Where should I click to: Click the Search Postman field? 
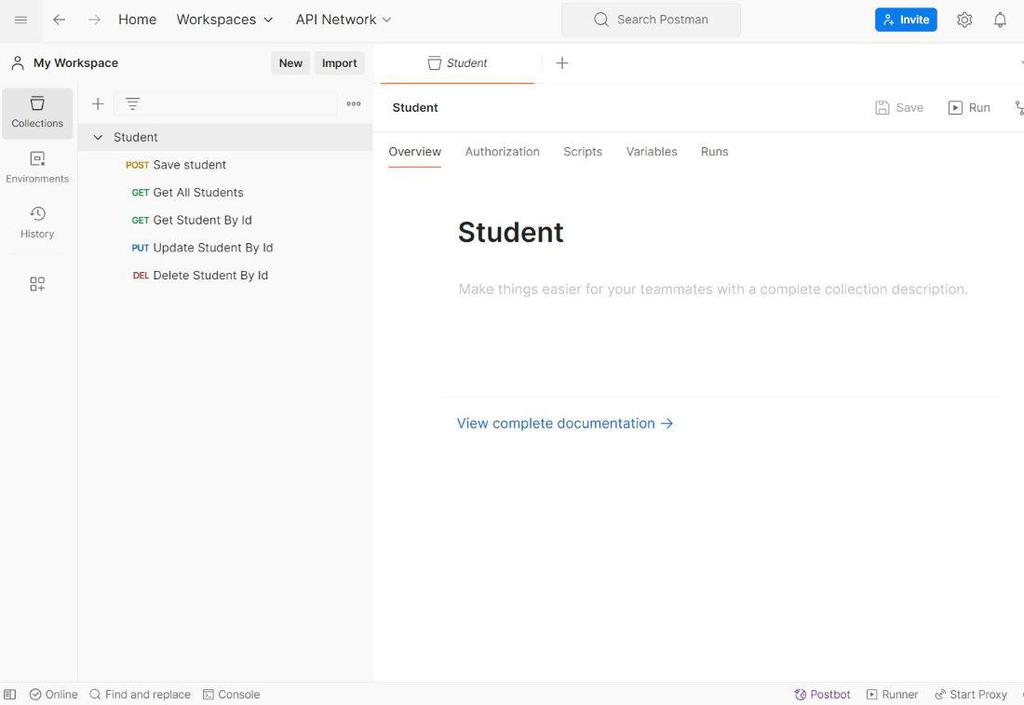coord(651,20)
